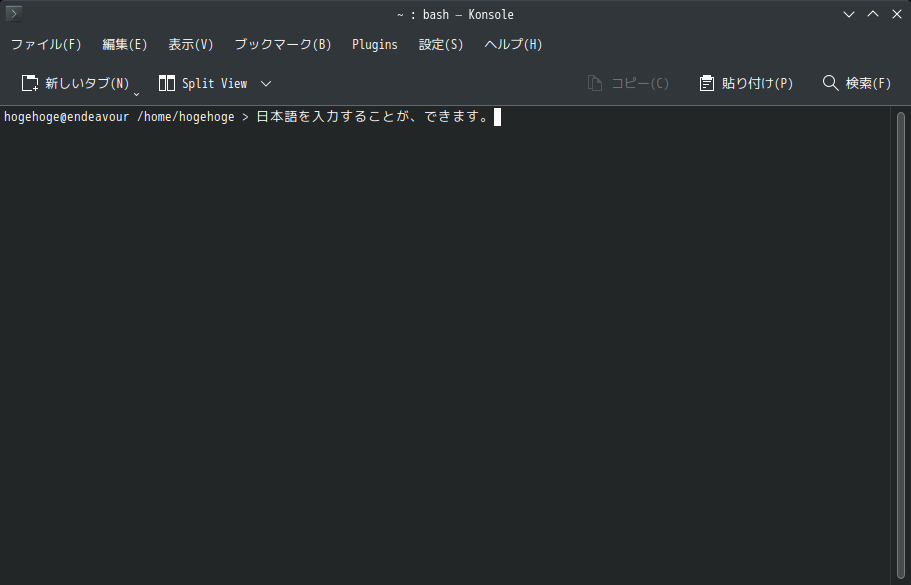The image size is (911, 585).
Task: Open the 設定(S) menu
Action: pos(441,45)
